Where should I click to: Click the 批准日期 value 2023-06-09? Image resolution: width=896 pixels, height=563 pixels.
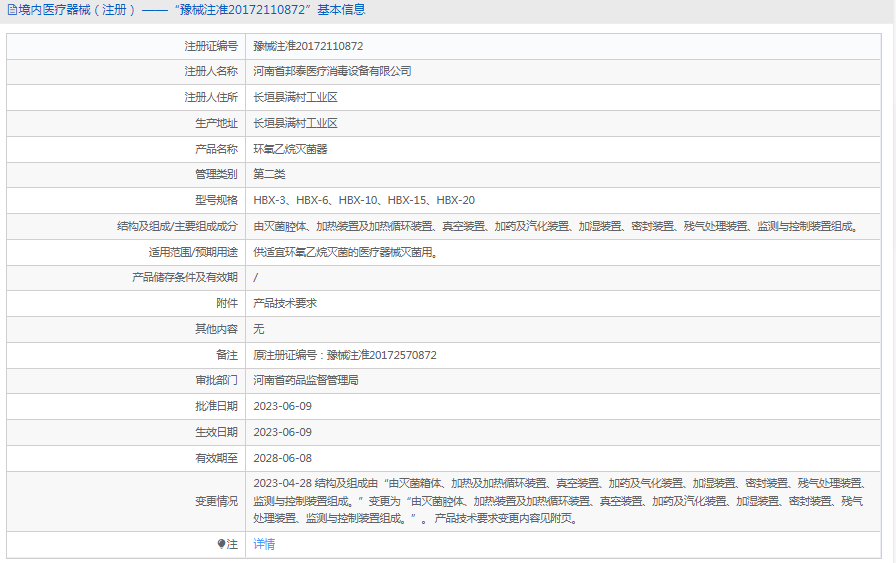(283, 407)
